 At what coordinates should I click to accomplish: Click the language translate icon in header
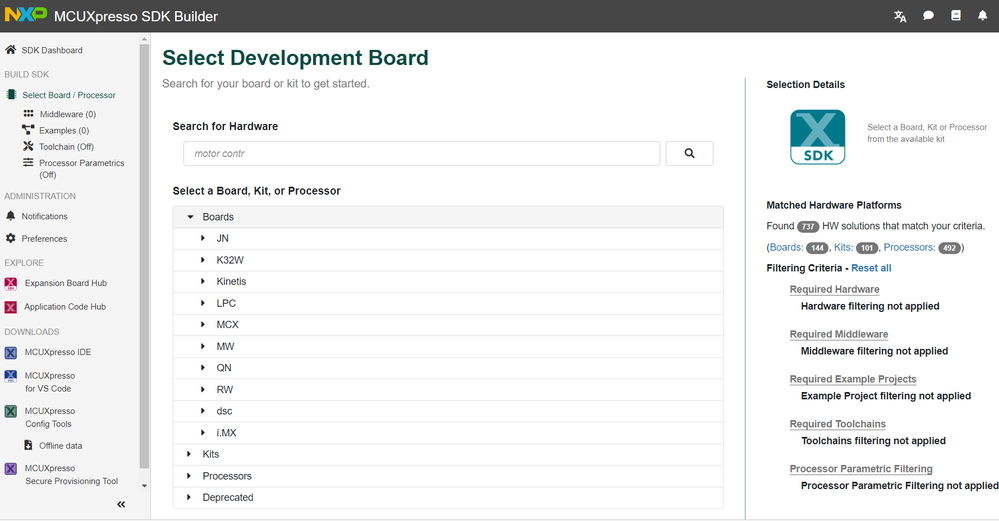coord(900,16)
